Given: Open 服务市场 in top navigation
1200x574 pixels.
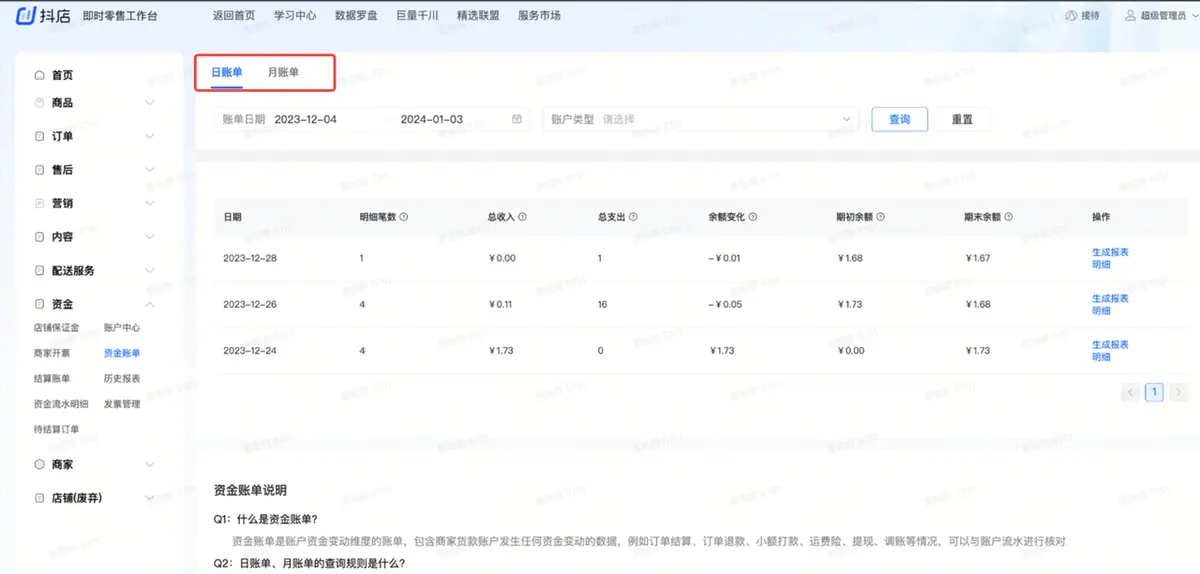Looking at the screenshot, I should (x=539, y=15).
